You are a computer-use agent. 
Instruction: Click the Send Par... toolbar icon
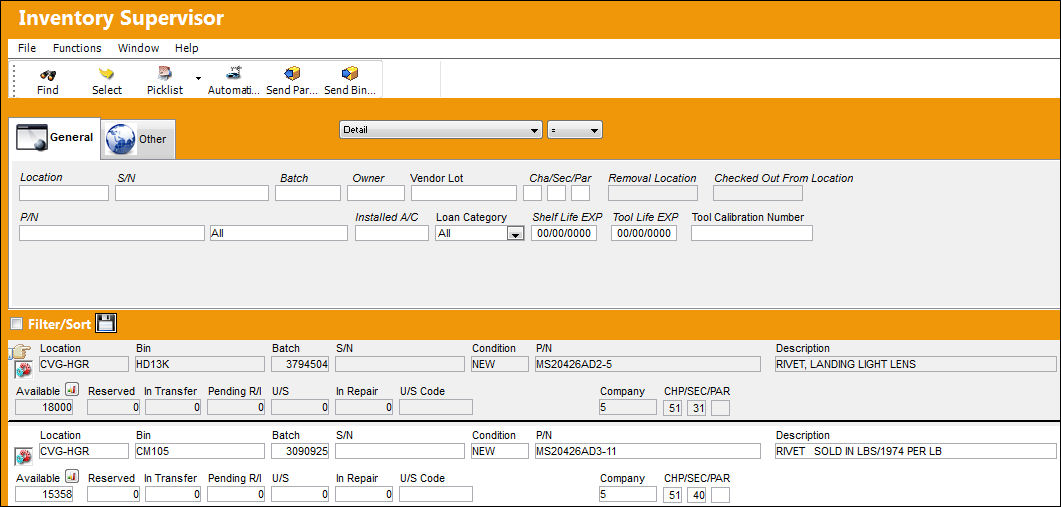(292, 74)
